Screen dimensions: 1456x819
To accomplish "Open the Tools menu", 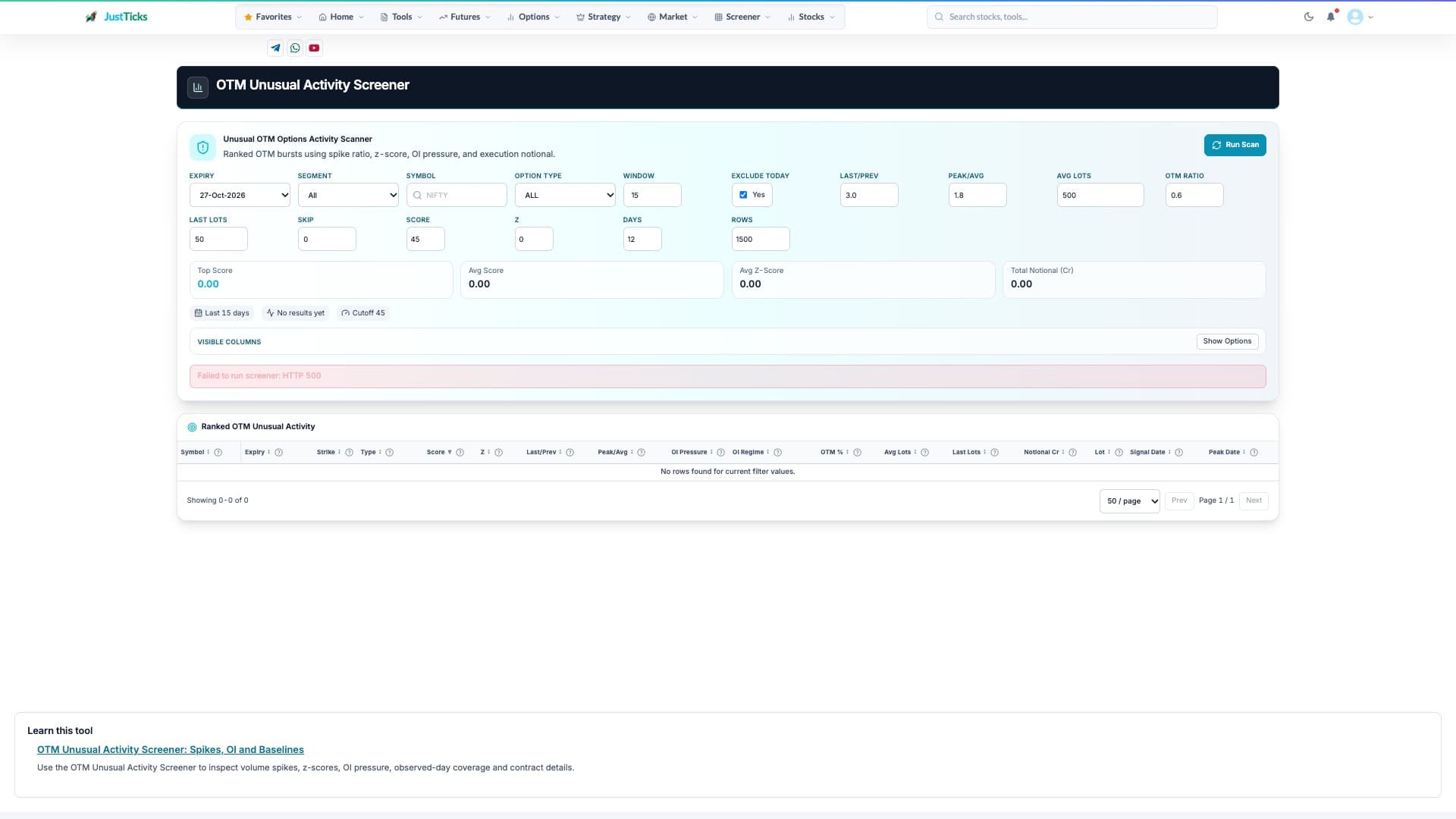I will 401,17.
